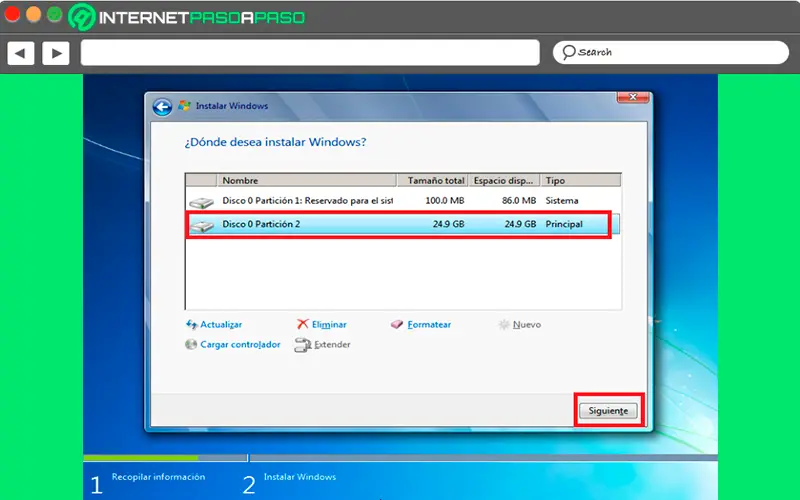Click the InternetPasoaPaso logo icon

pyautogui.click(x=82, y=17)
